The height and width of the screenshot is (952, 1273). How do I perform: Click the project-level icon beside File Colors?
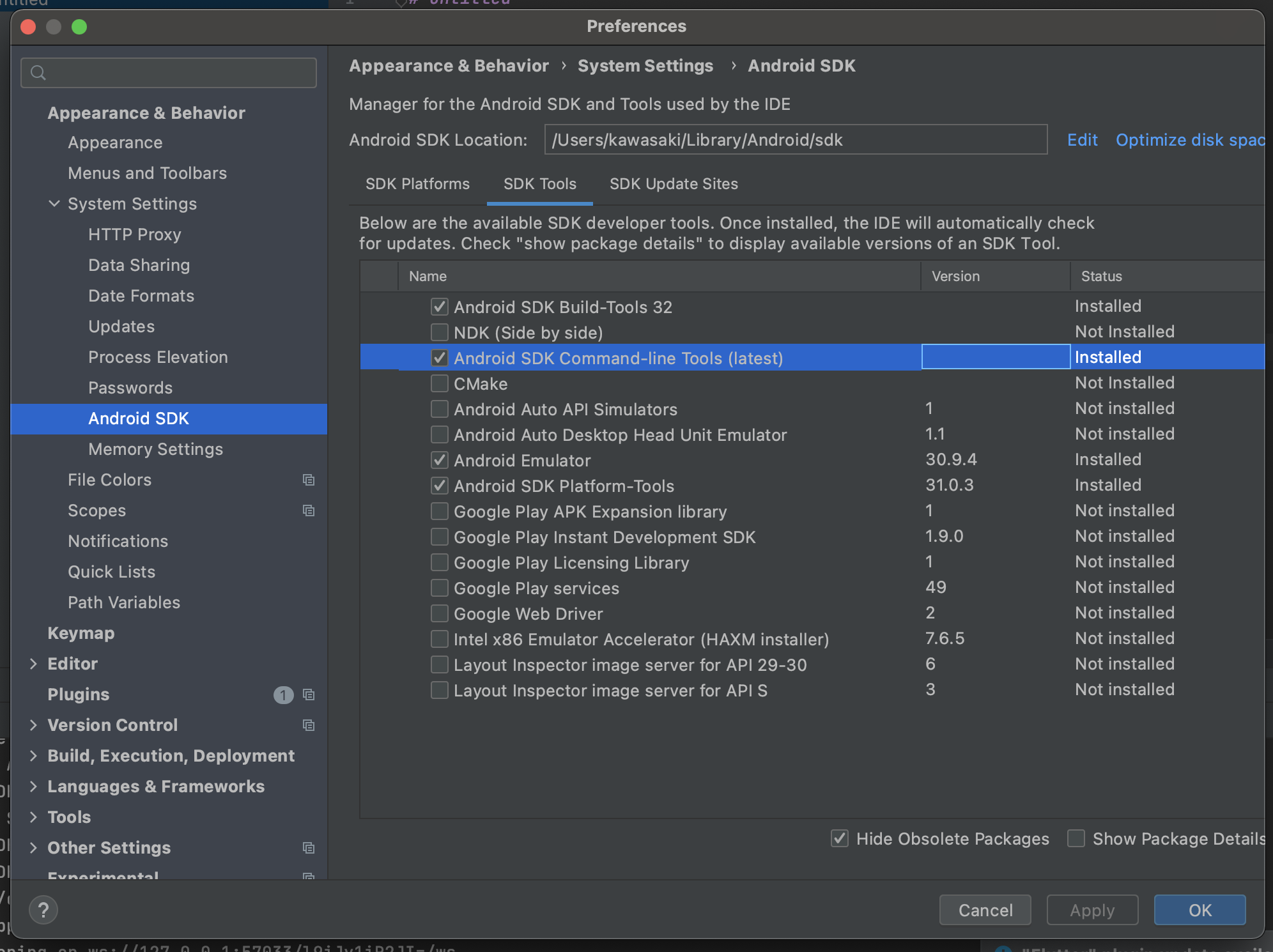[309, 480]
